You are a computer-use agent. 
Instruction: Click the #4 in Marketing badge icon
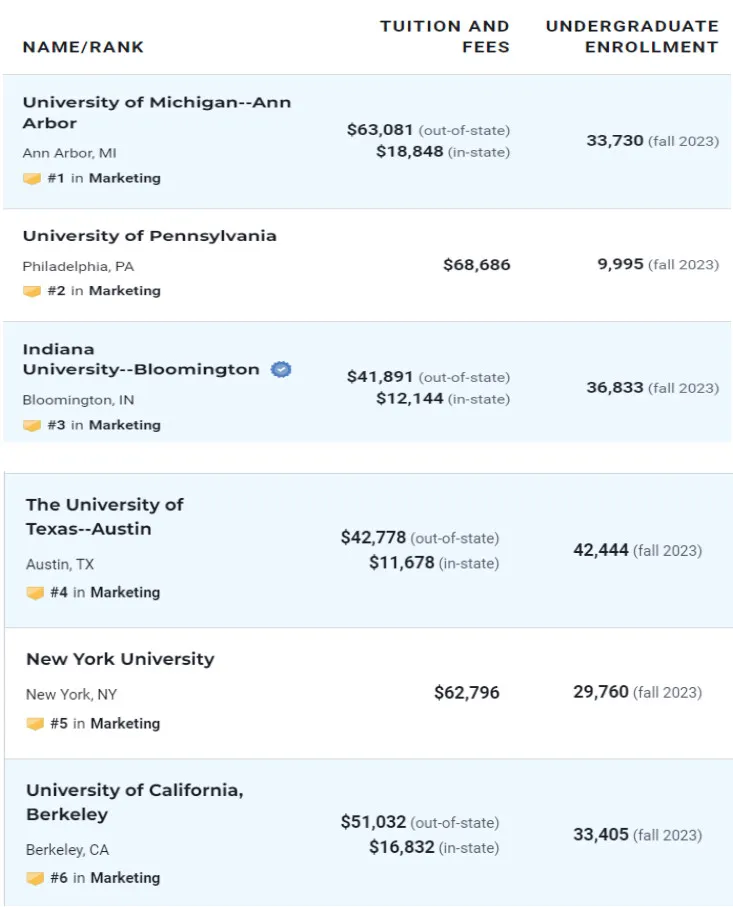(35, 593)
